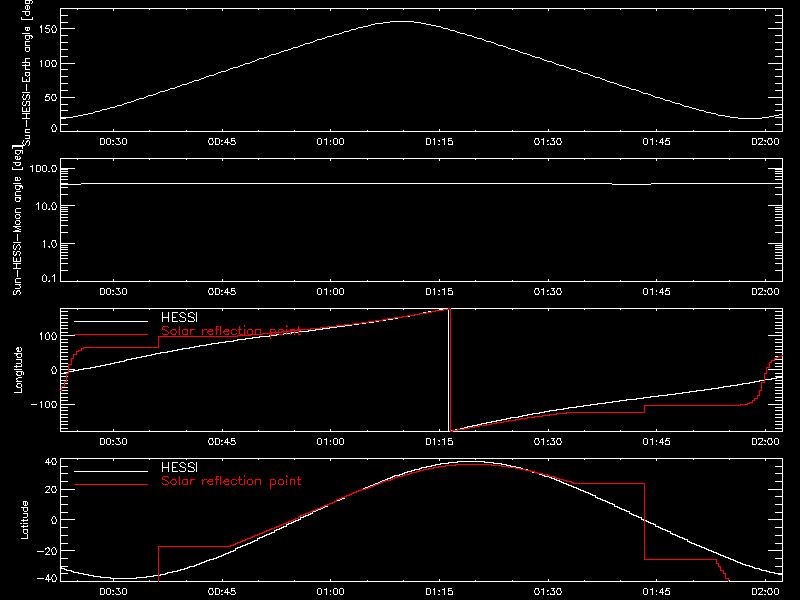This screenshot has height=600, width=800.
Task: Click the 'Latitude' y-axis label
Action: [24, 520]
